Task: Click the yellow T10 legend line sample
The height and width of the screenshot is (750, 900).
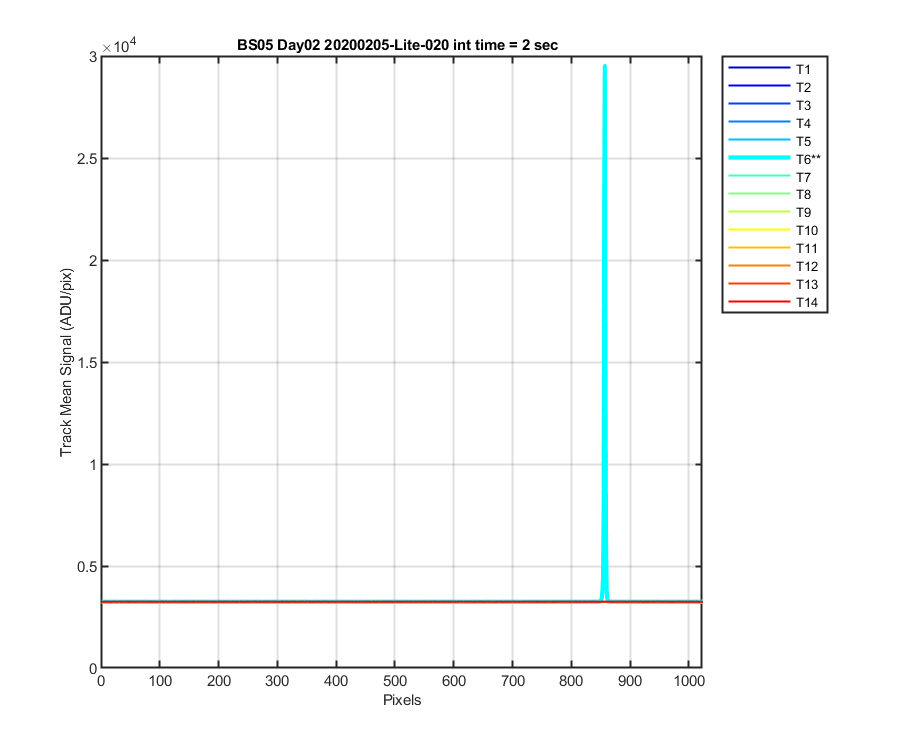Action: click(759, 230)
